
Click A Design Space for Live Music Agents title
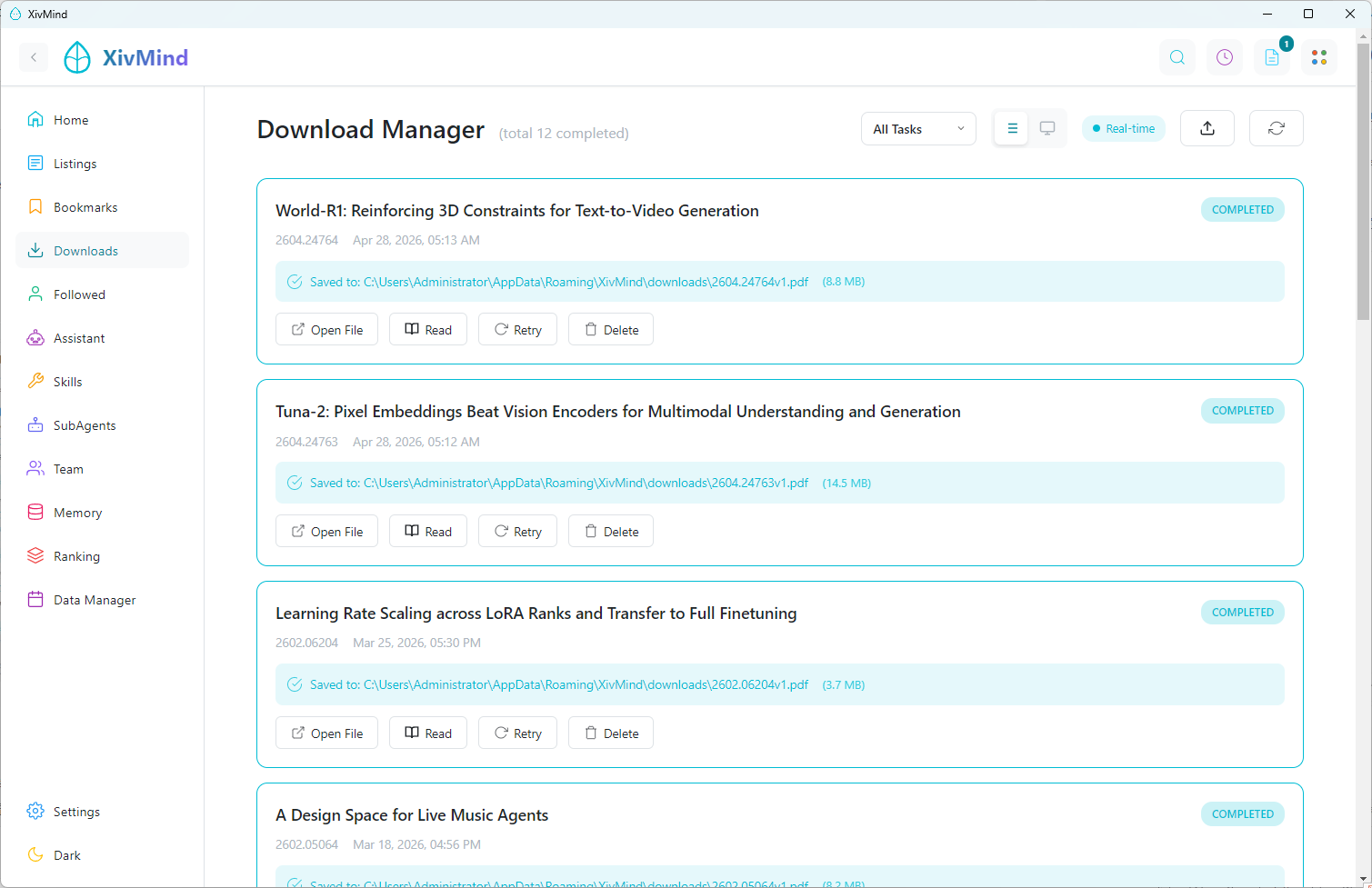click(x=412, y=815)
